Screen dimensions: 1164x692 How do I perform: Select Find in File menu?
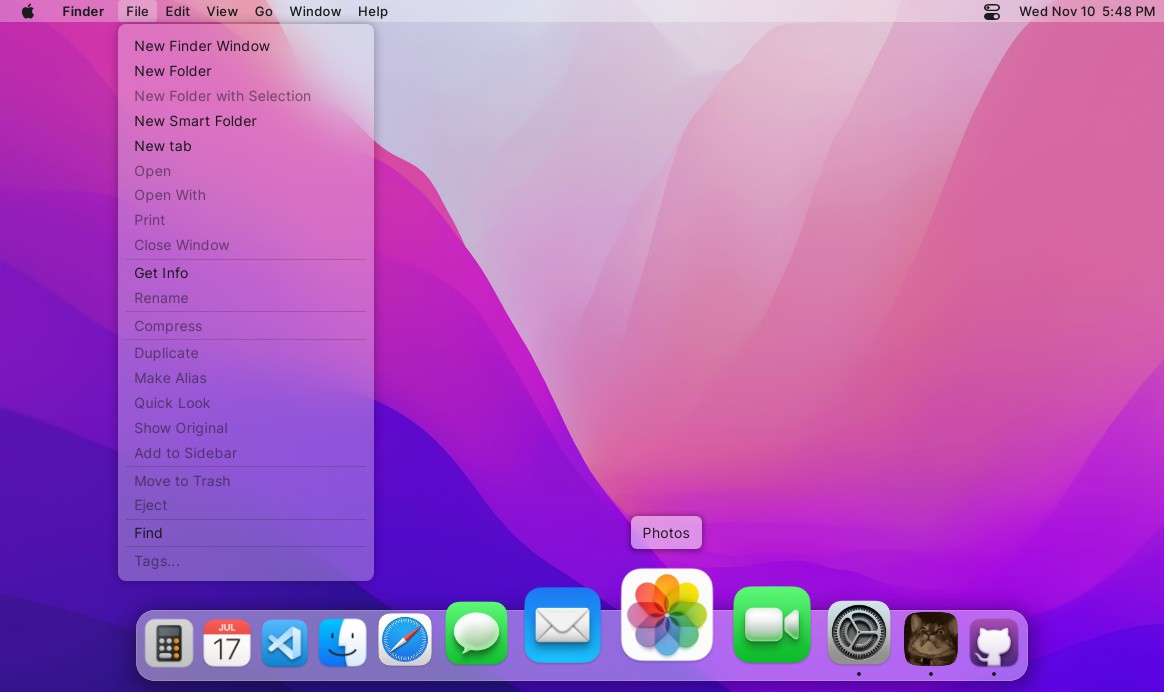[x=246, y=533]
